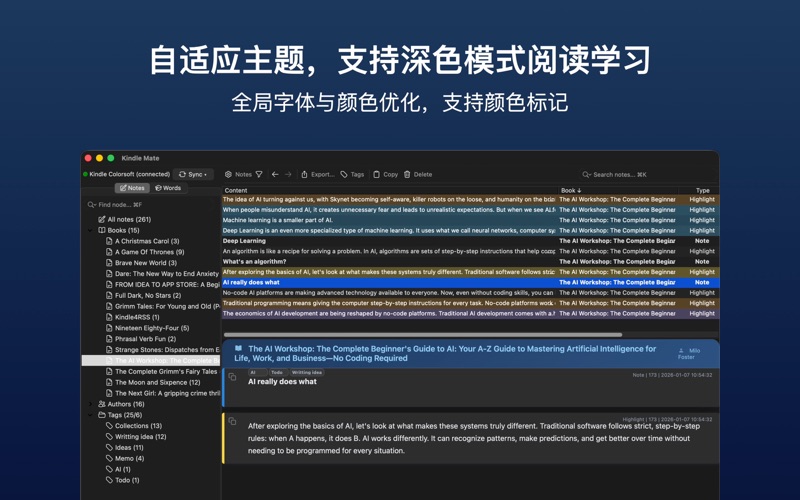Open Tags from the toolbar
The height and width of the screenshot is (500, 800).
[352, 175]
